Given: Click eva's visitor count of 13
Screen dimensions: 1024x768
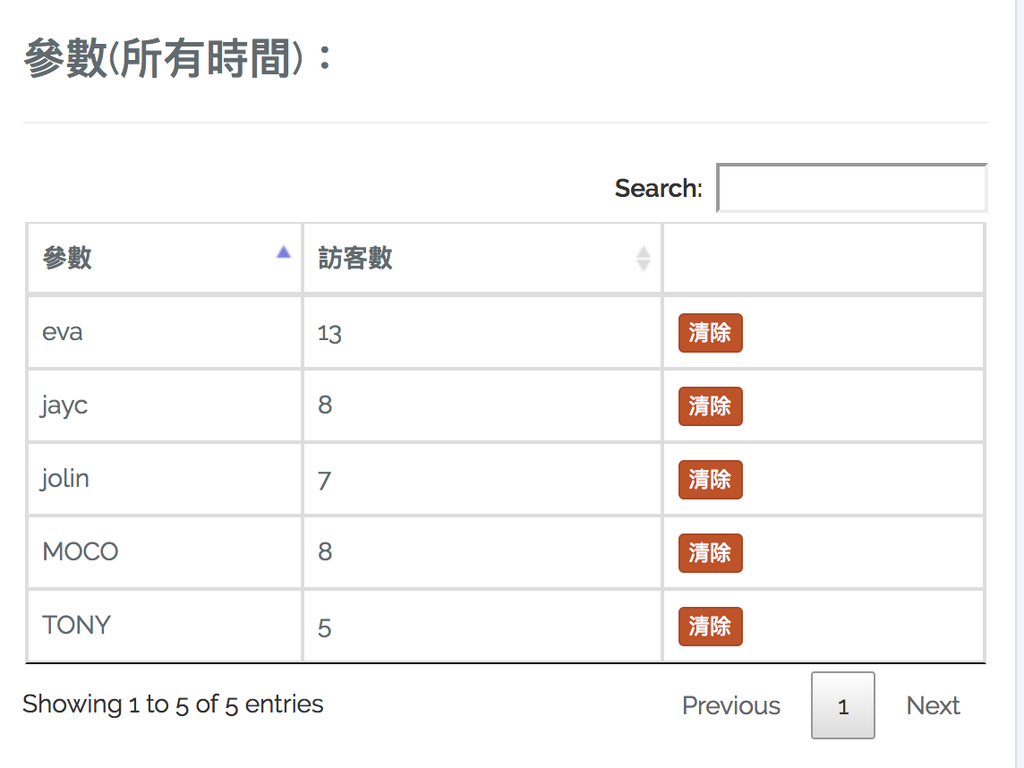Looking at the screenshot, I should click(330, 333).
